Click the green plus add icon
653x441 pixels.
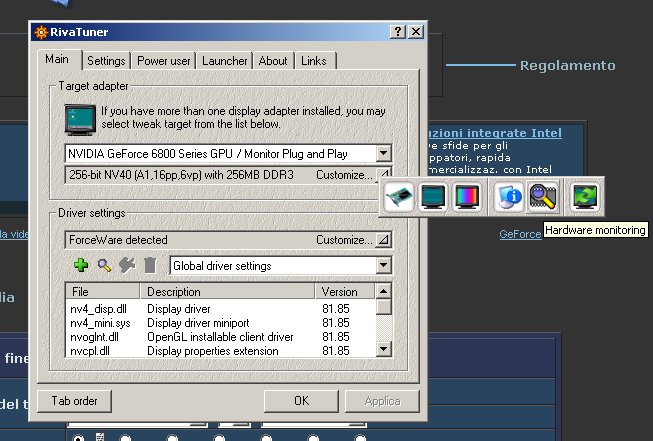tap(81, 265)
